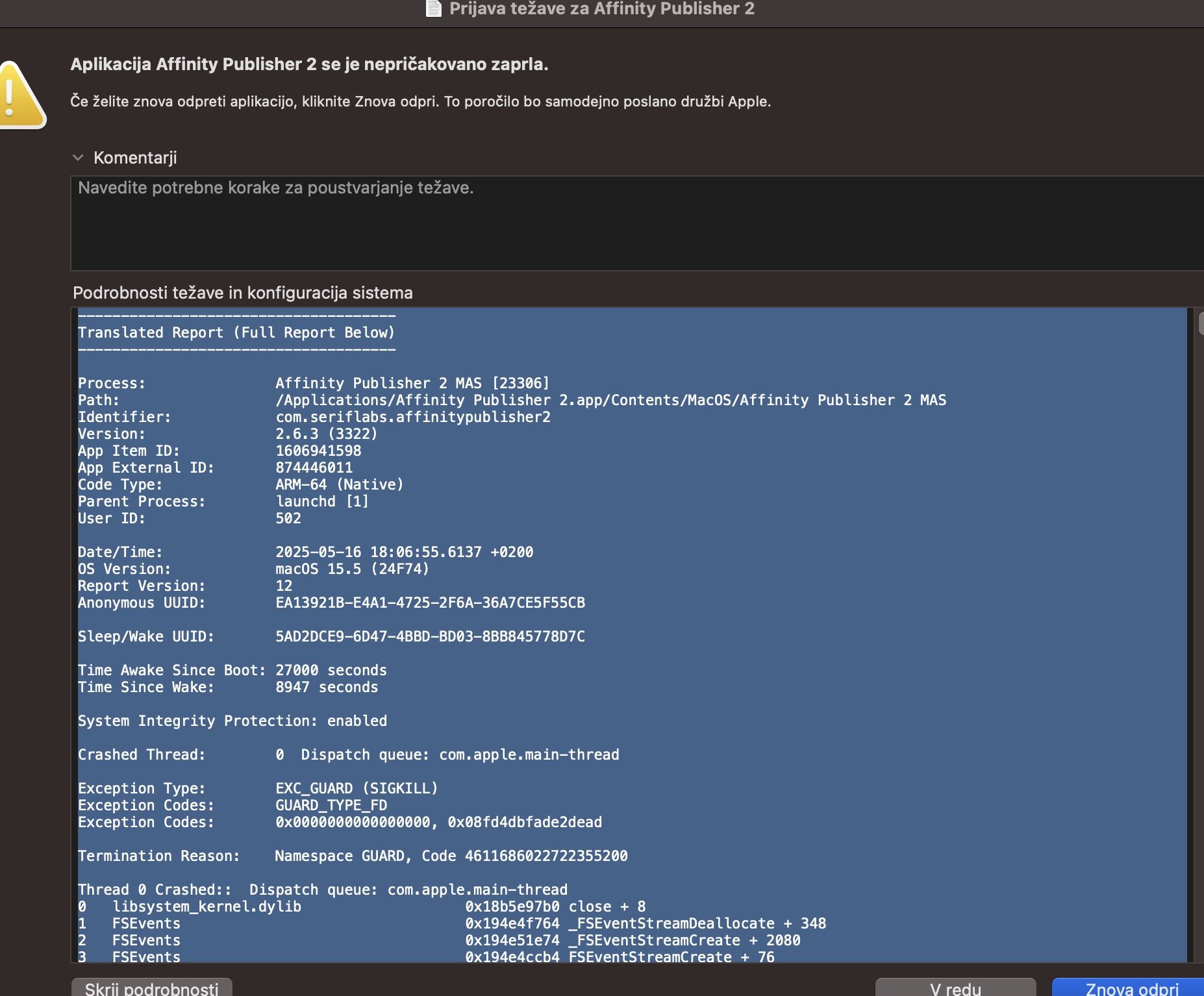Click the App Item ID value 1606941598

tap(318, 451)
